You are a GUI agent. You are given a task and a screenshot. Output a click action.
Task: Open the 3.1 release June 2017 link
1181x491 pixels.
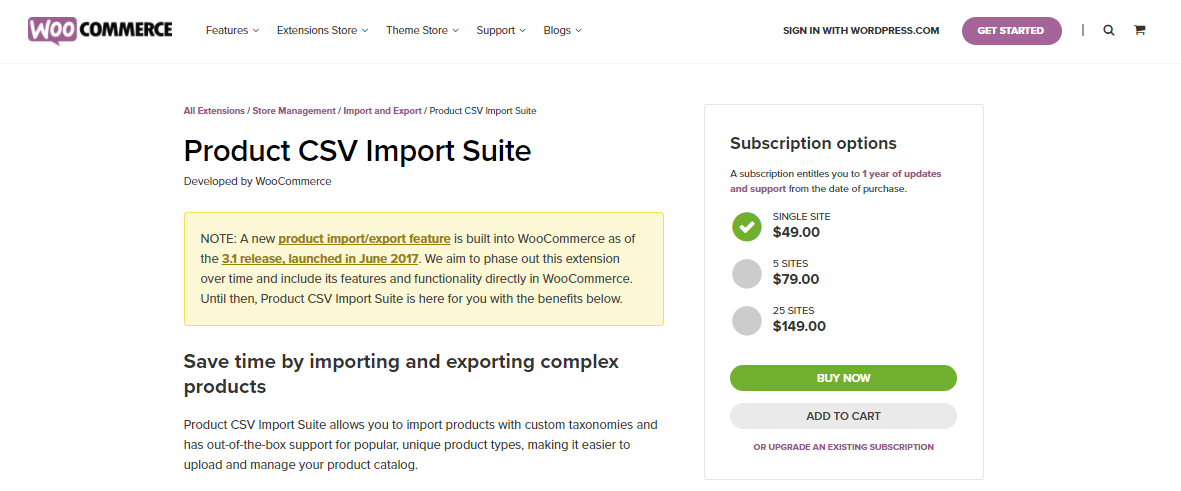pos(319,259)
